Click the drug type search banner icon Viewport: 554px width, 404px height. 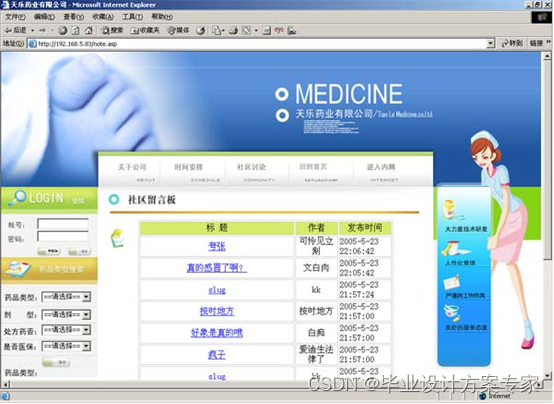(17, 269)
